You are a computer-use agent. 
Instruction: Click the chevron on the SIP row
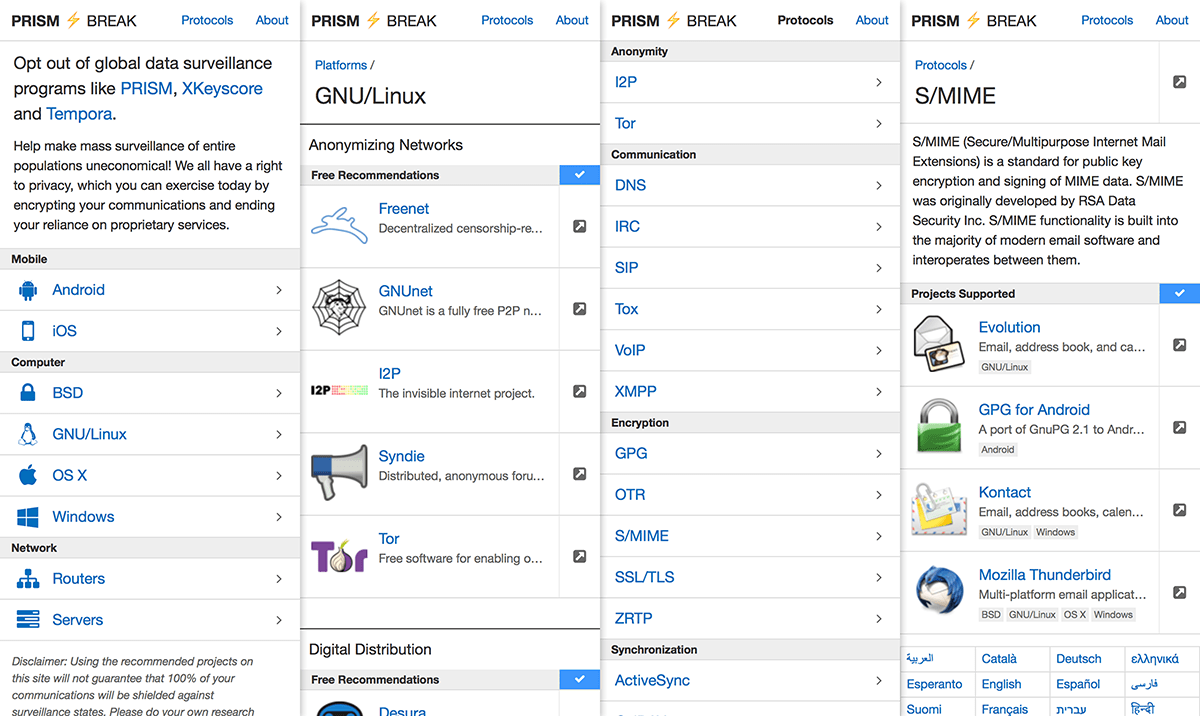[879, 268]
